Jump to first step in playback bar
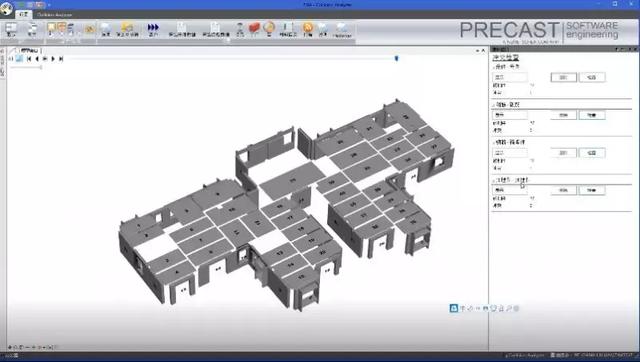 (29, 59)
